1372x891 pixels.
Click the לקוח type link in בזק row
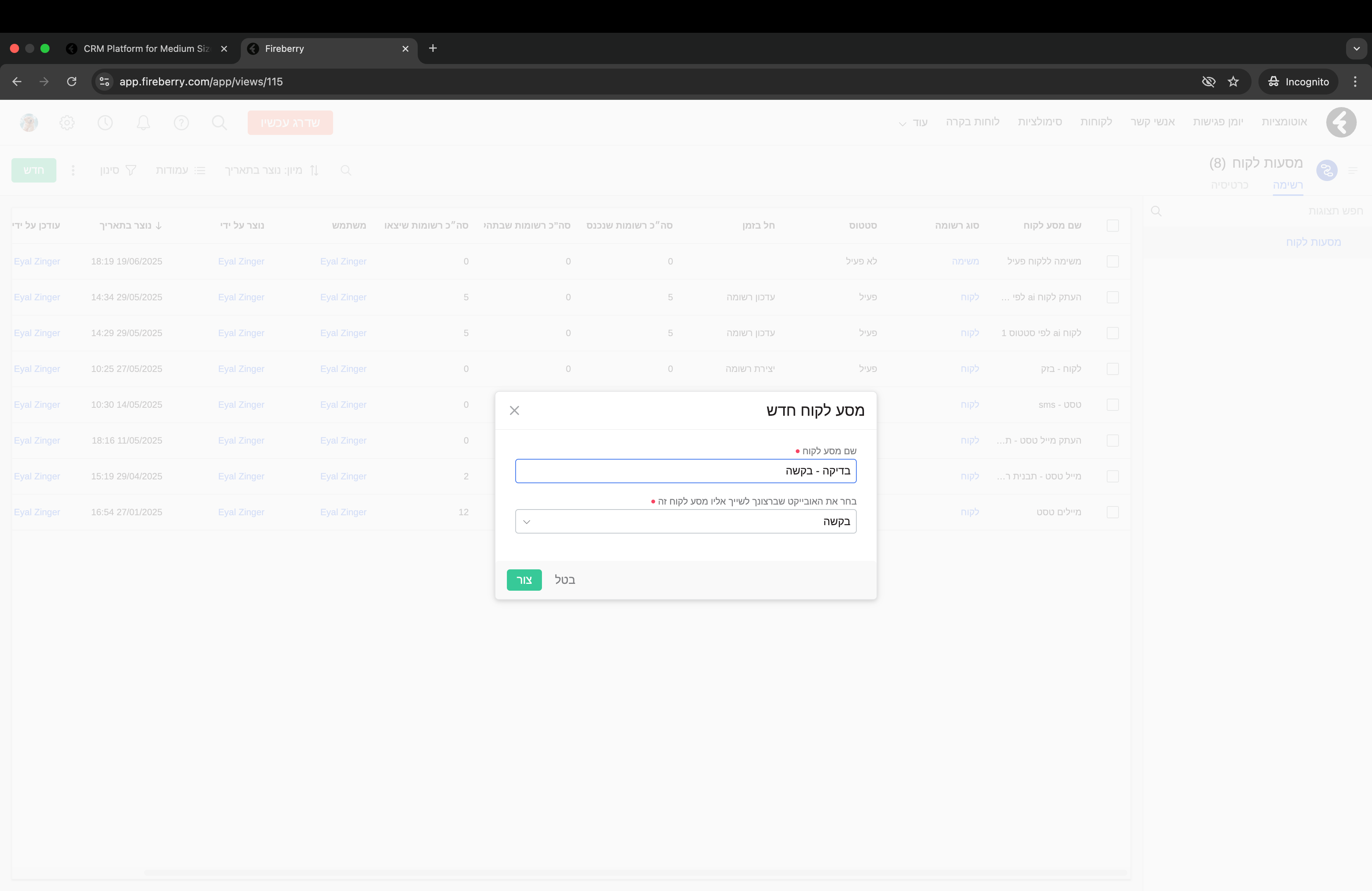(x=970, y=369)
